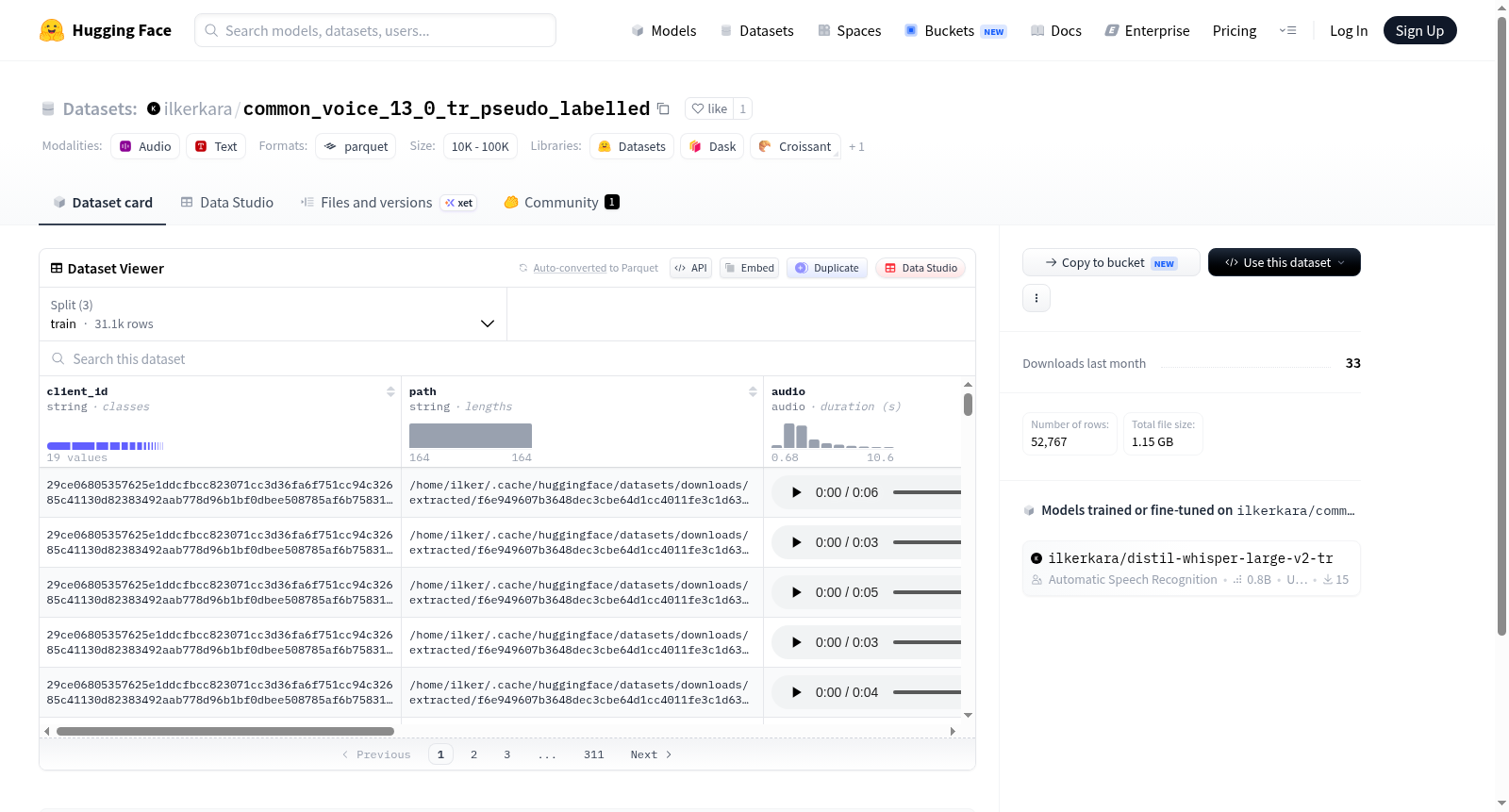Sort by the path column
This screenshot has height=812, width=1509.
[753, 391]
